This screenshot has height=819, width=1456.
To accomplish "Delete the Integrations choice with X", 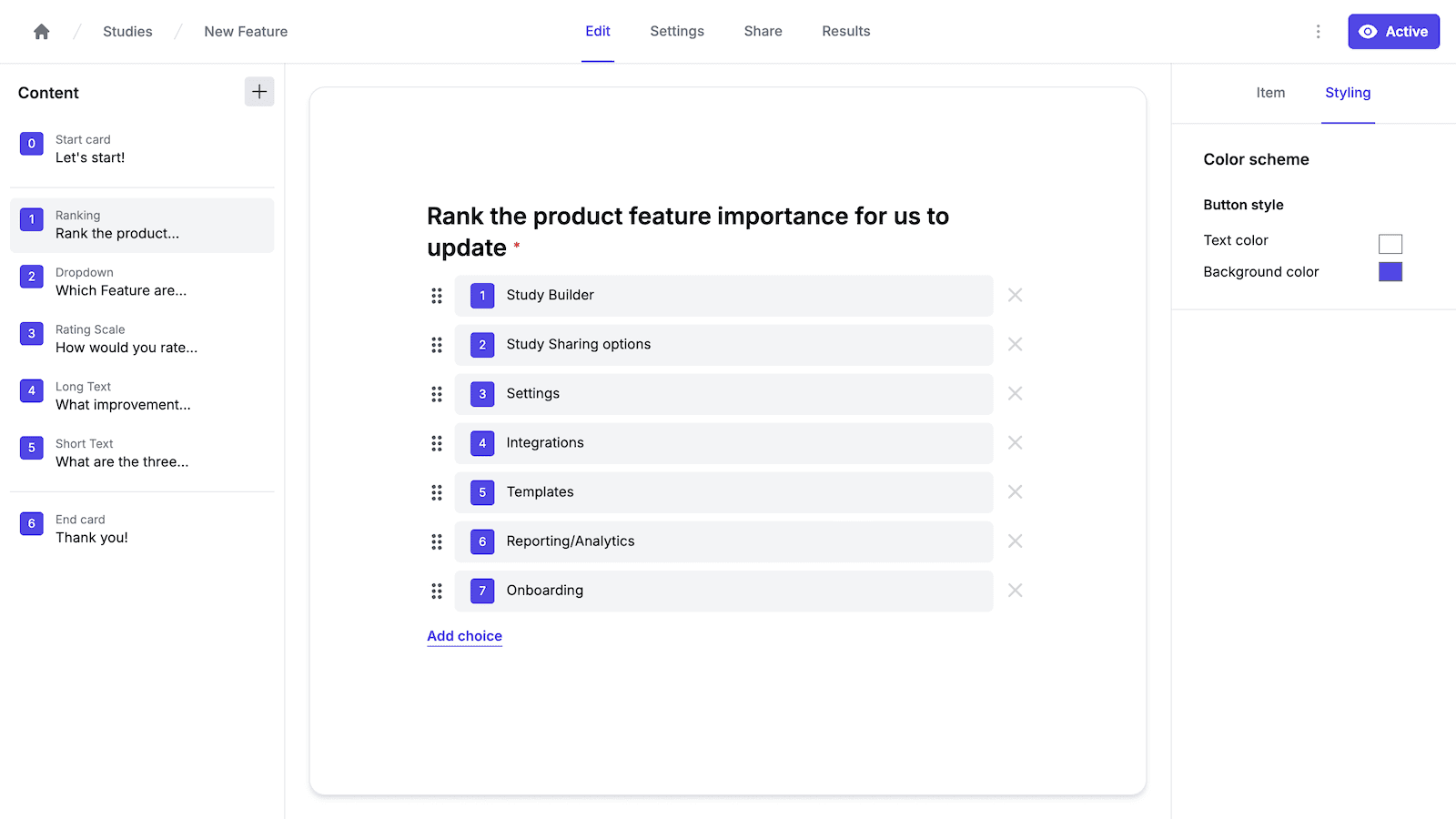I will (x=1015, y=443).
